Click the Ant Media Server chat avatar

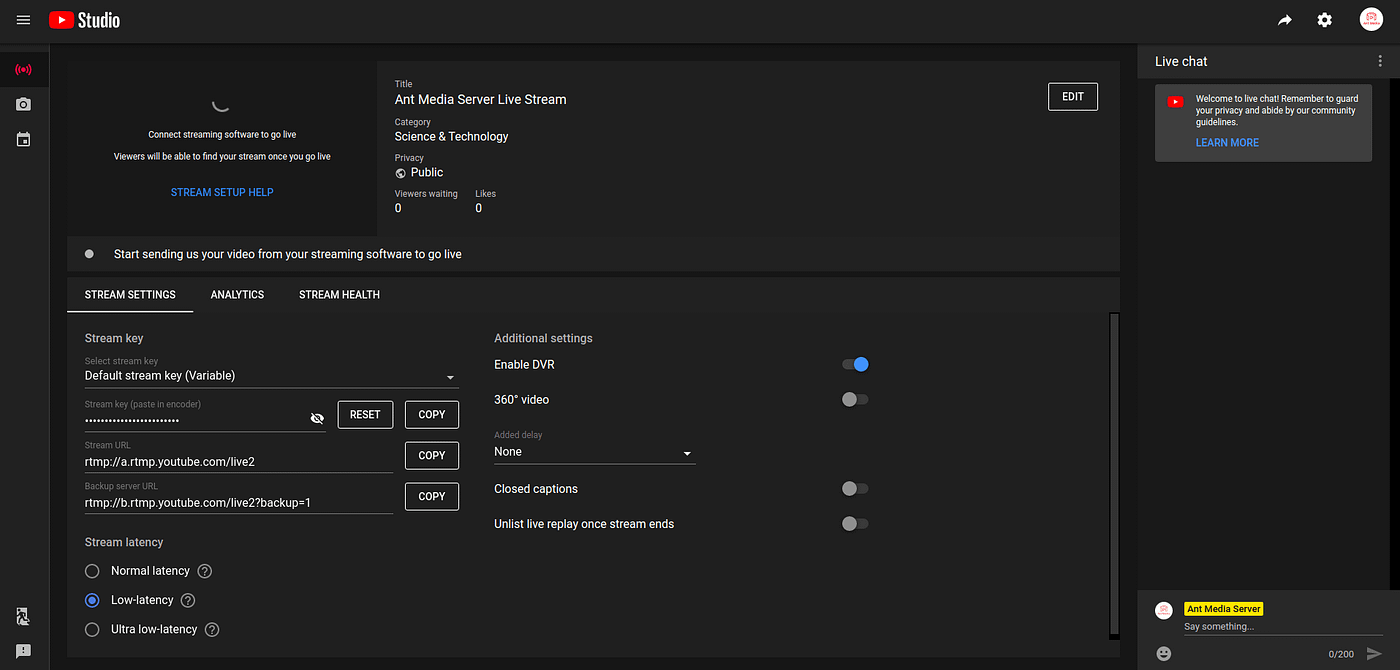pos(1164,610)
